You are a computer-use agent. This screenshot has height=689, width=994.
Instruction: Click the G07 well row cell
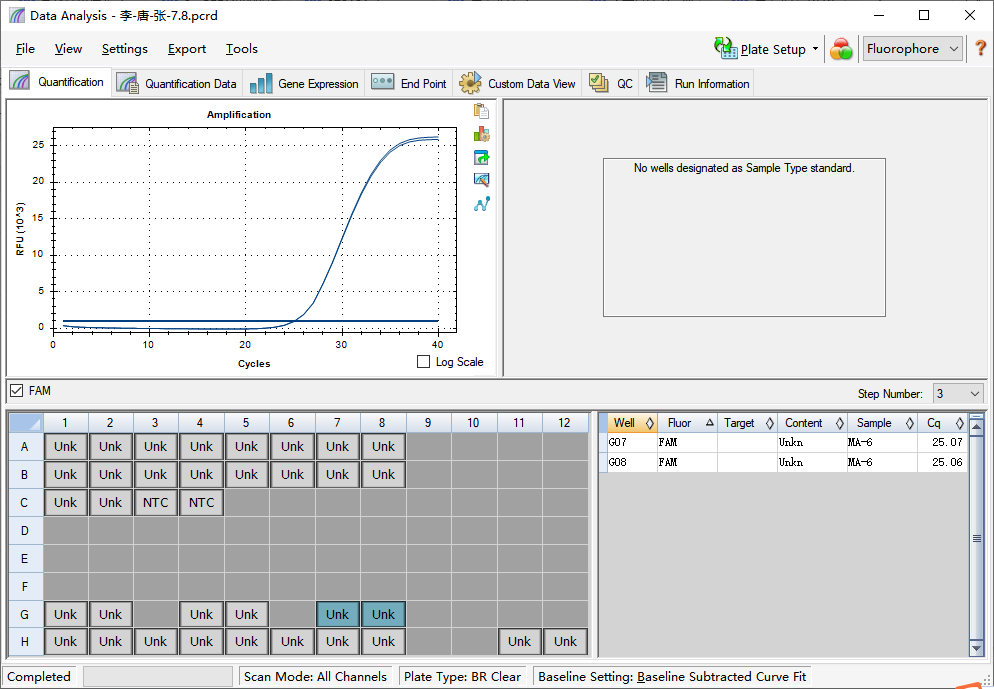click(632, 442)
